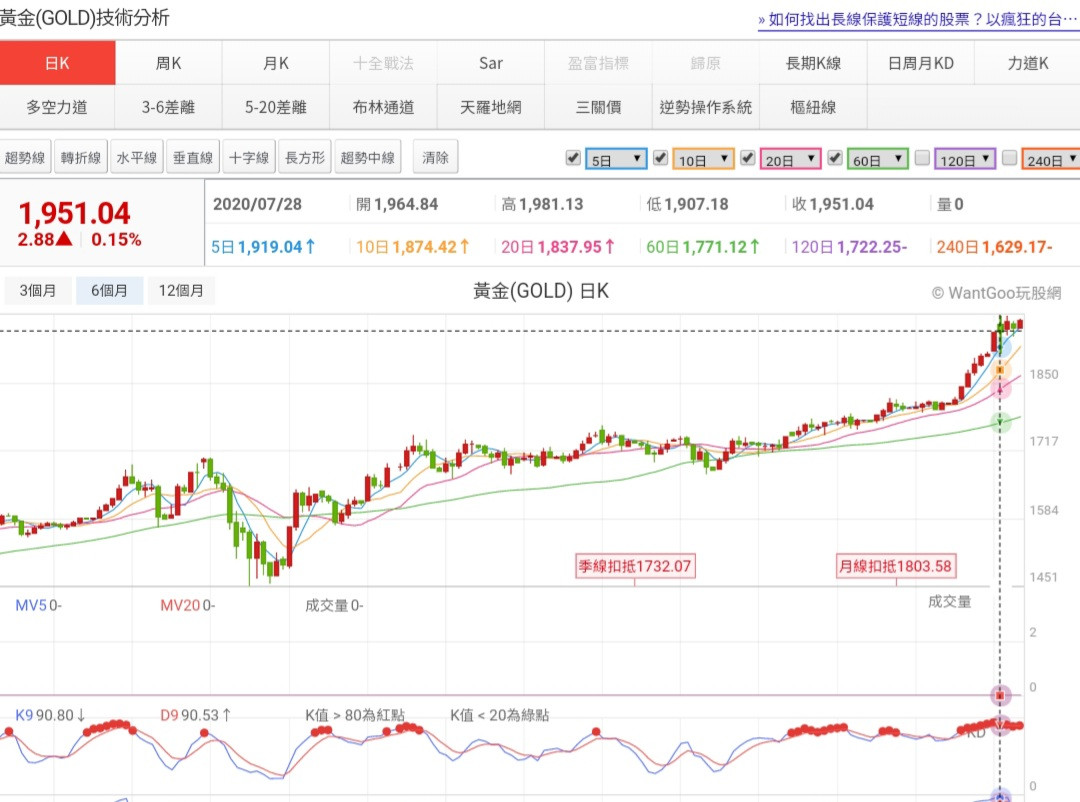Select the 趨勢線 trend line drawing tool

tap(25, 158)
